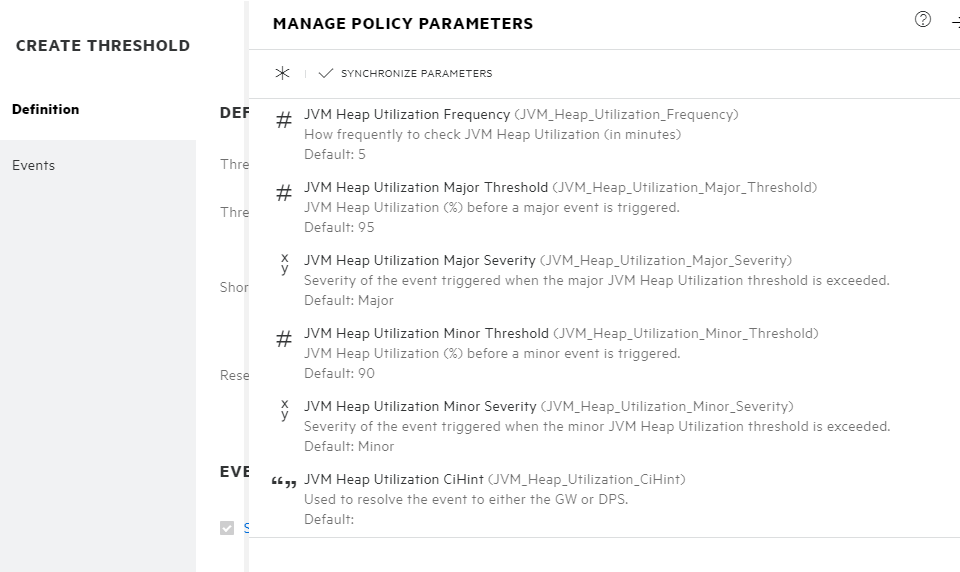Open the Events tab in sidebar
Screen dimensions: 960x572
tap(34, 165)
